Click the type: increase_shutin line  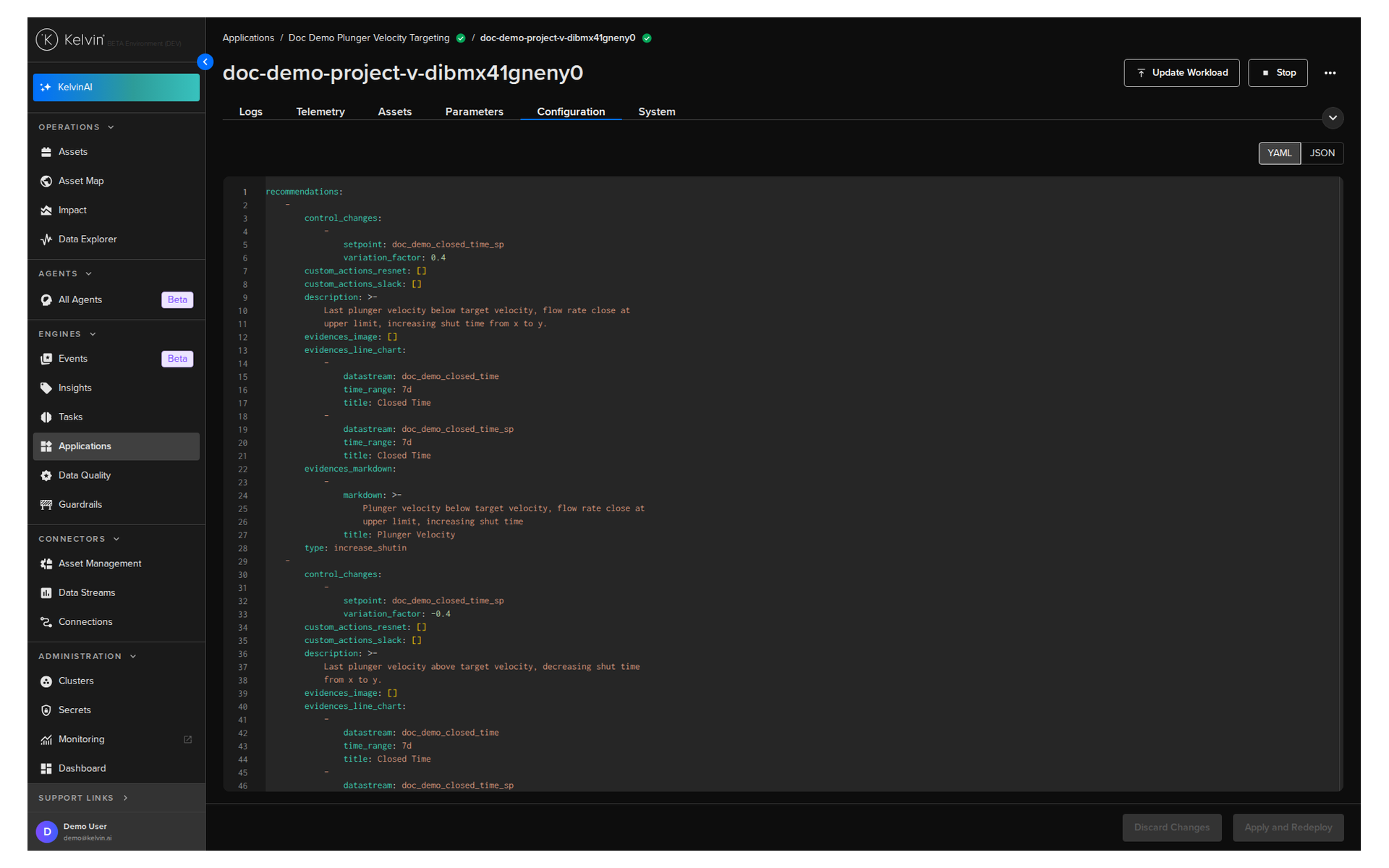click(x=355, y=548)
